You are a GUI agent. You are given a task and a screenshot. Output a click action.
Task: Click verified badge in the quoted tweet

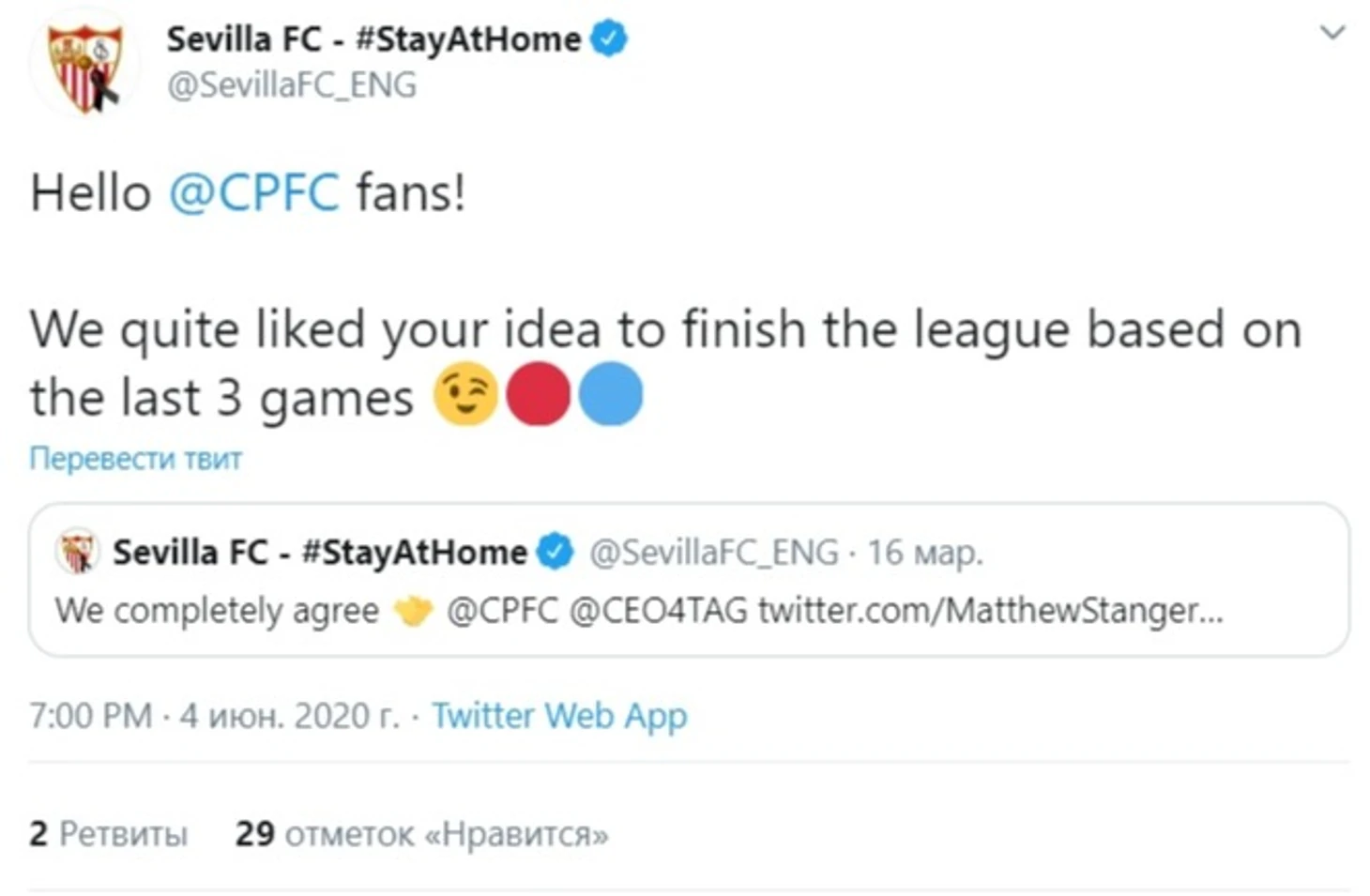tap(555, 552)
